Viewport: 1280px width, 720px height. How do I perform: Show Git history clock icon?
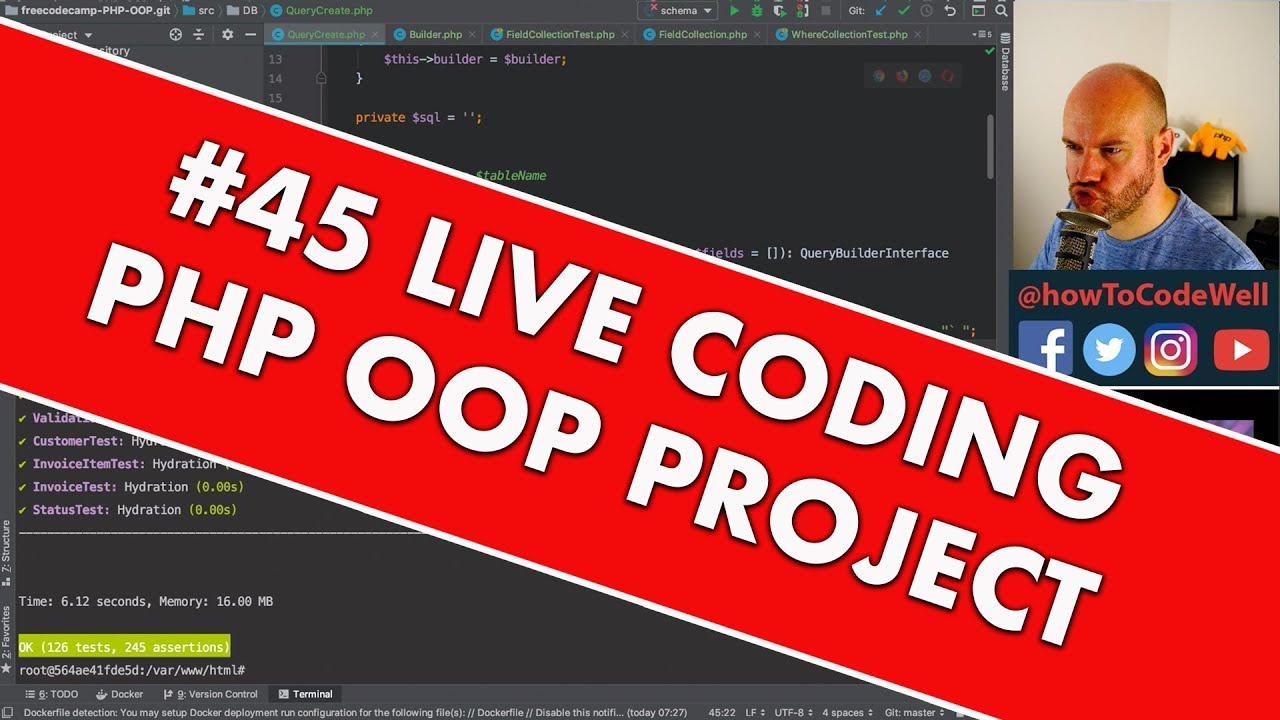pyautogui.click(x=927, y=11)
